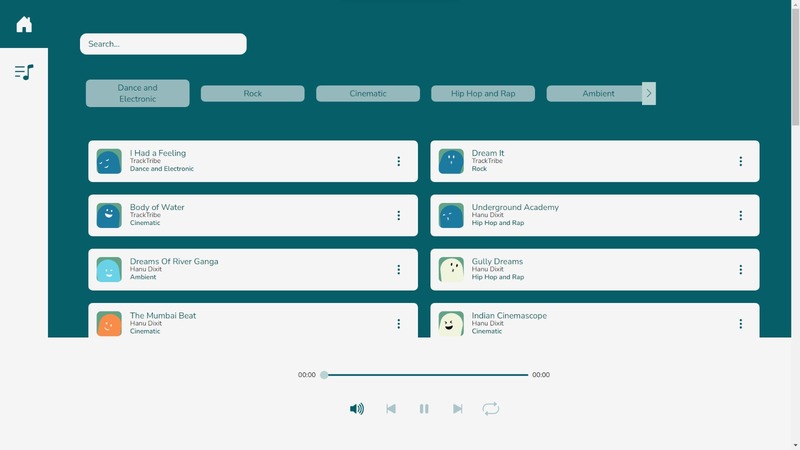The width and height of the screenshot is (800, 450).
Task: Focus the Search input field
Action: pyautogui.click(x=163, y=44)
